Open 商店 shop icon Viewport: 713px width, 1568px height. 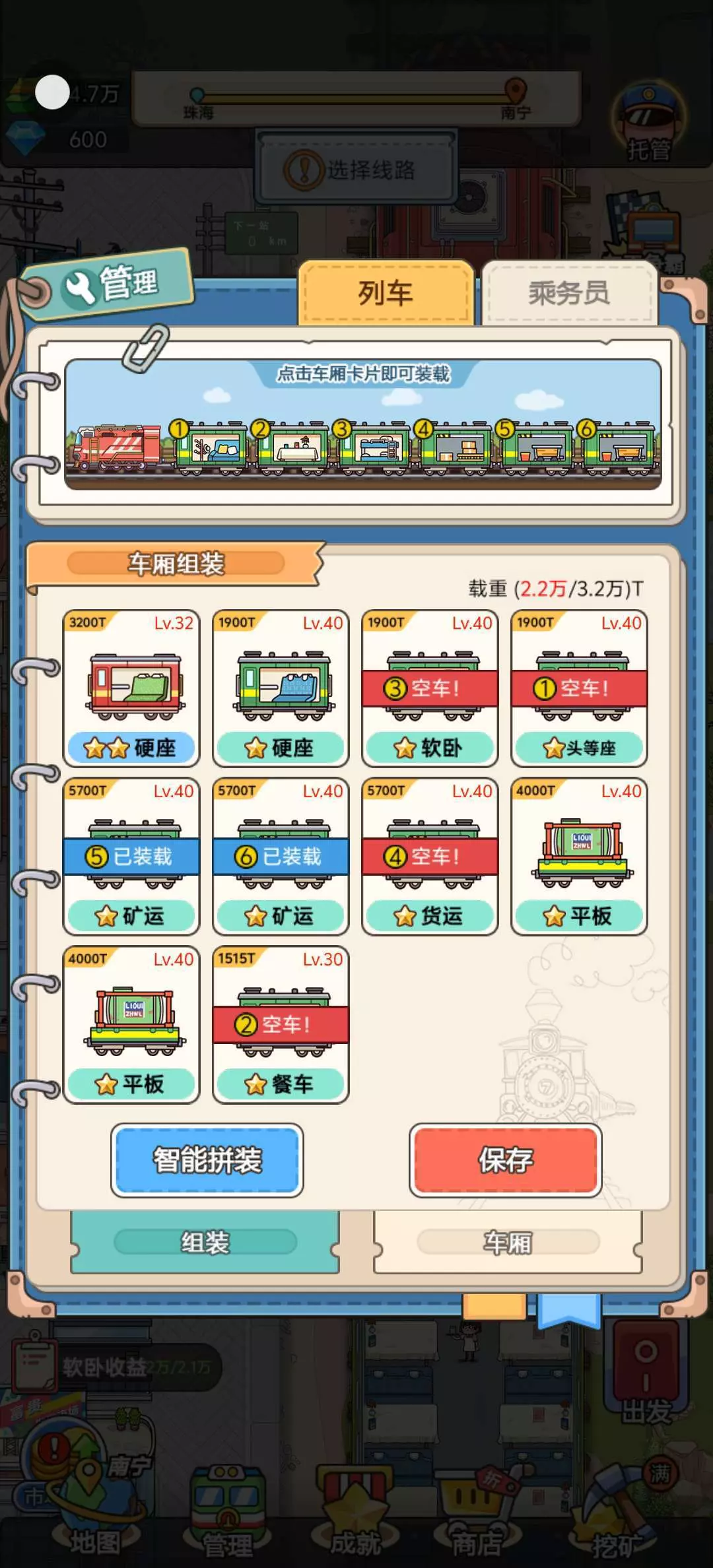tap(477, 1518)
